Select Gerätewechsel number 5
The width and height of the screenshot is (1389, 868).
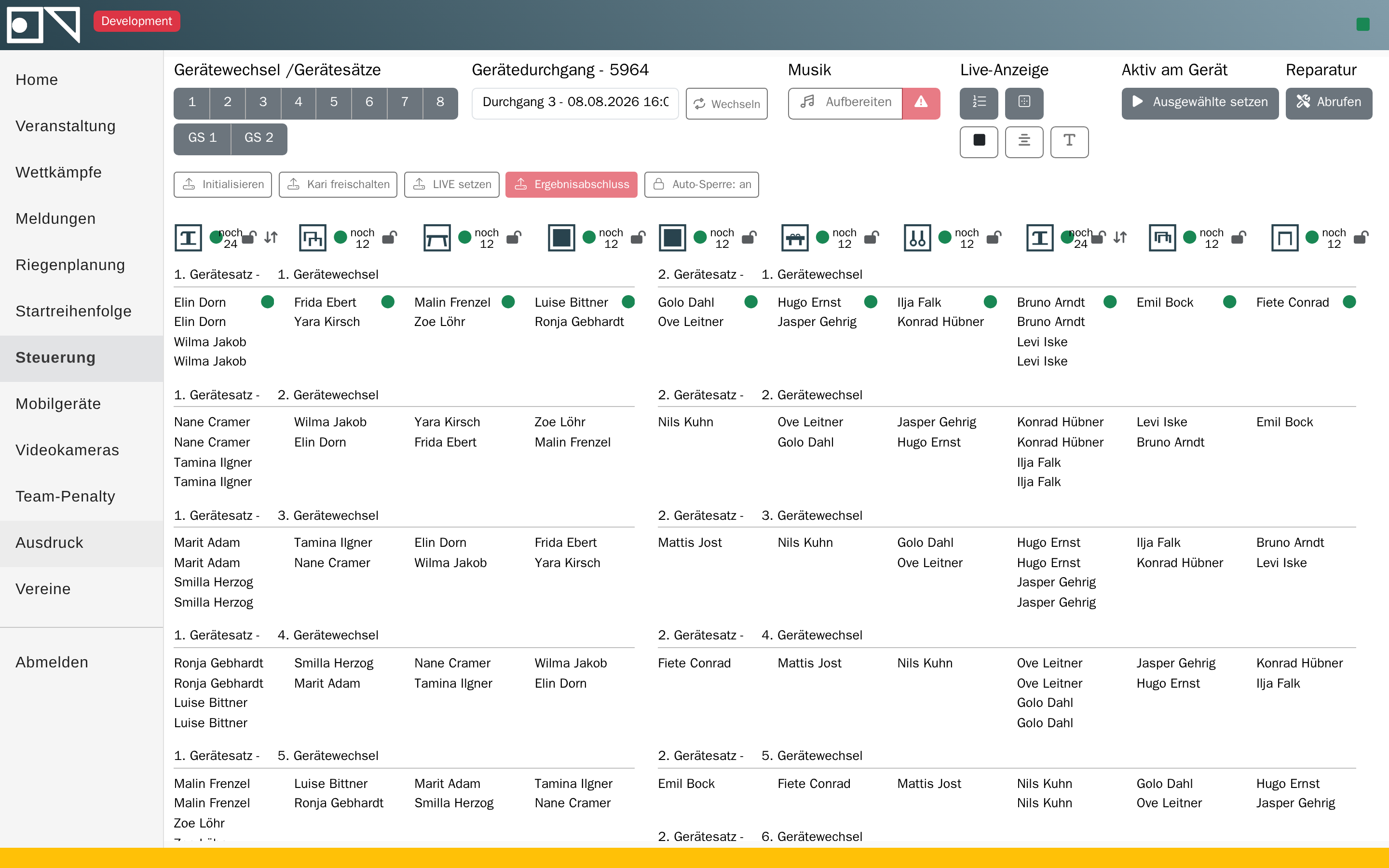(333, 103)
